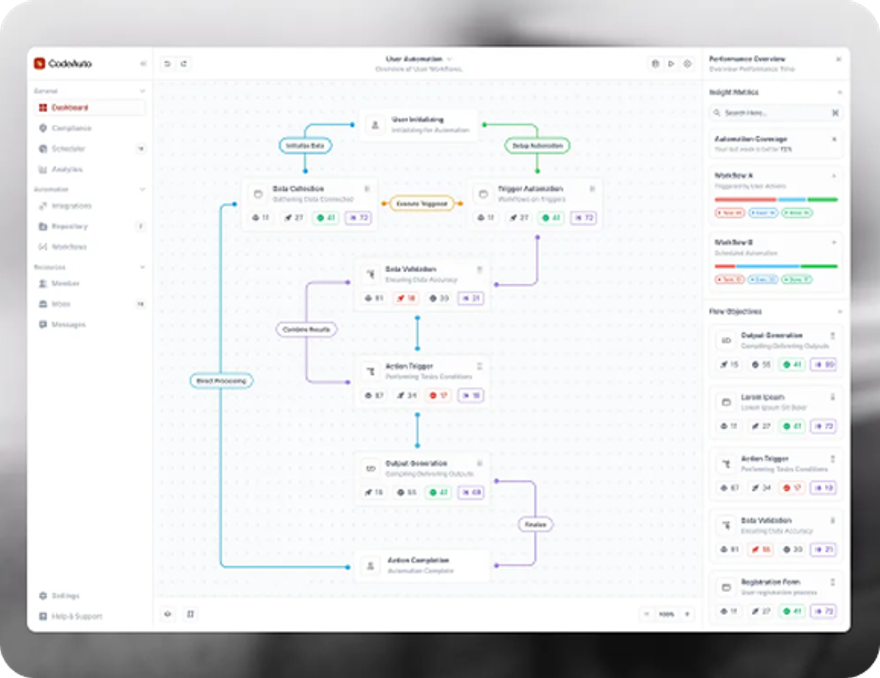Click the settings gear in top toolbar
Image resolution: width=880 pixels, height=678 pixels.
pyautogui.click(x=688, y=63)
